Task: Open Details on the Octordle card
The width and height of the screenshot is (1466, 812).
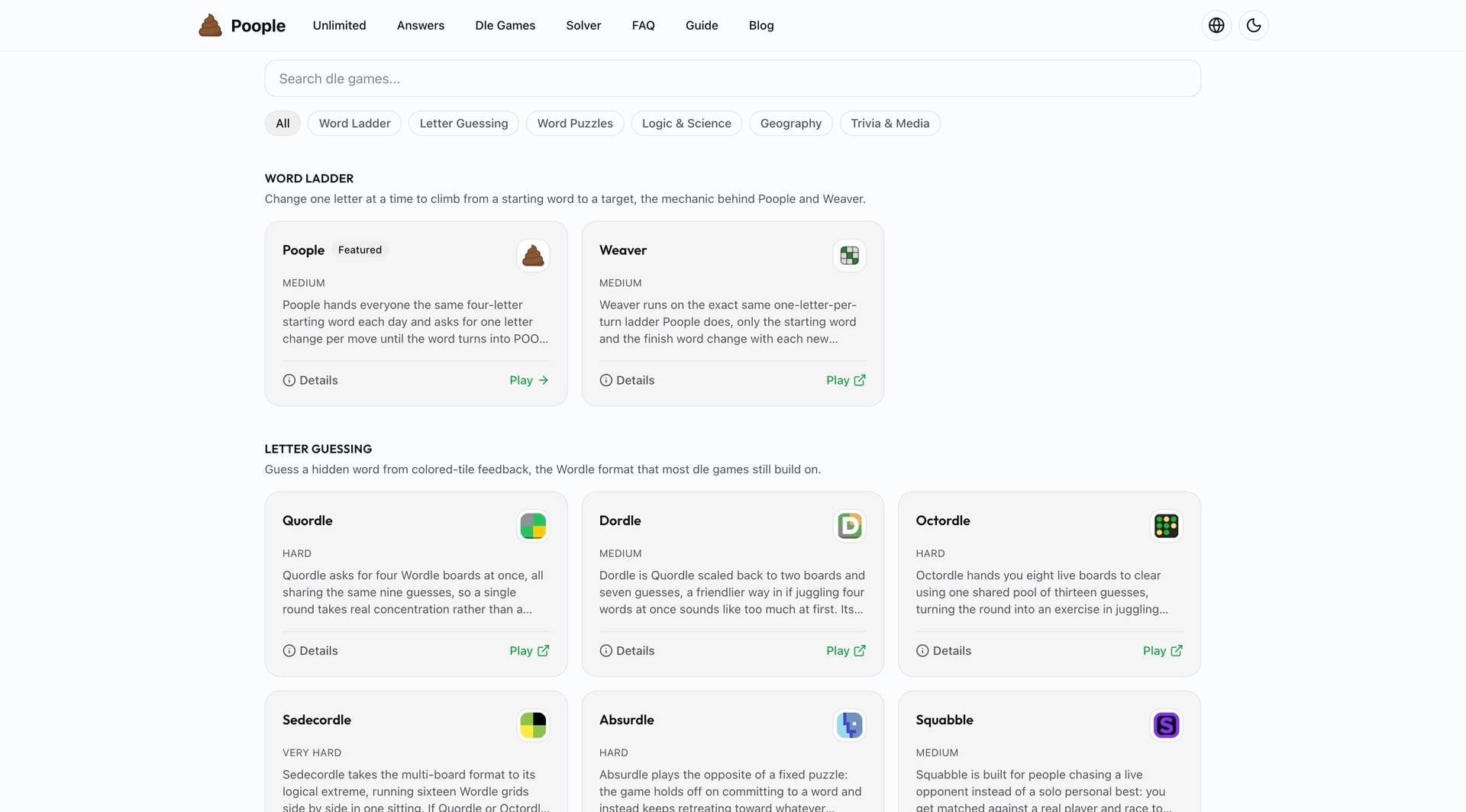Action: tap(944, 651)
